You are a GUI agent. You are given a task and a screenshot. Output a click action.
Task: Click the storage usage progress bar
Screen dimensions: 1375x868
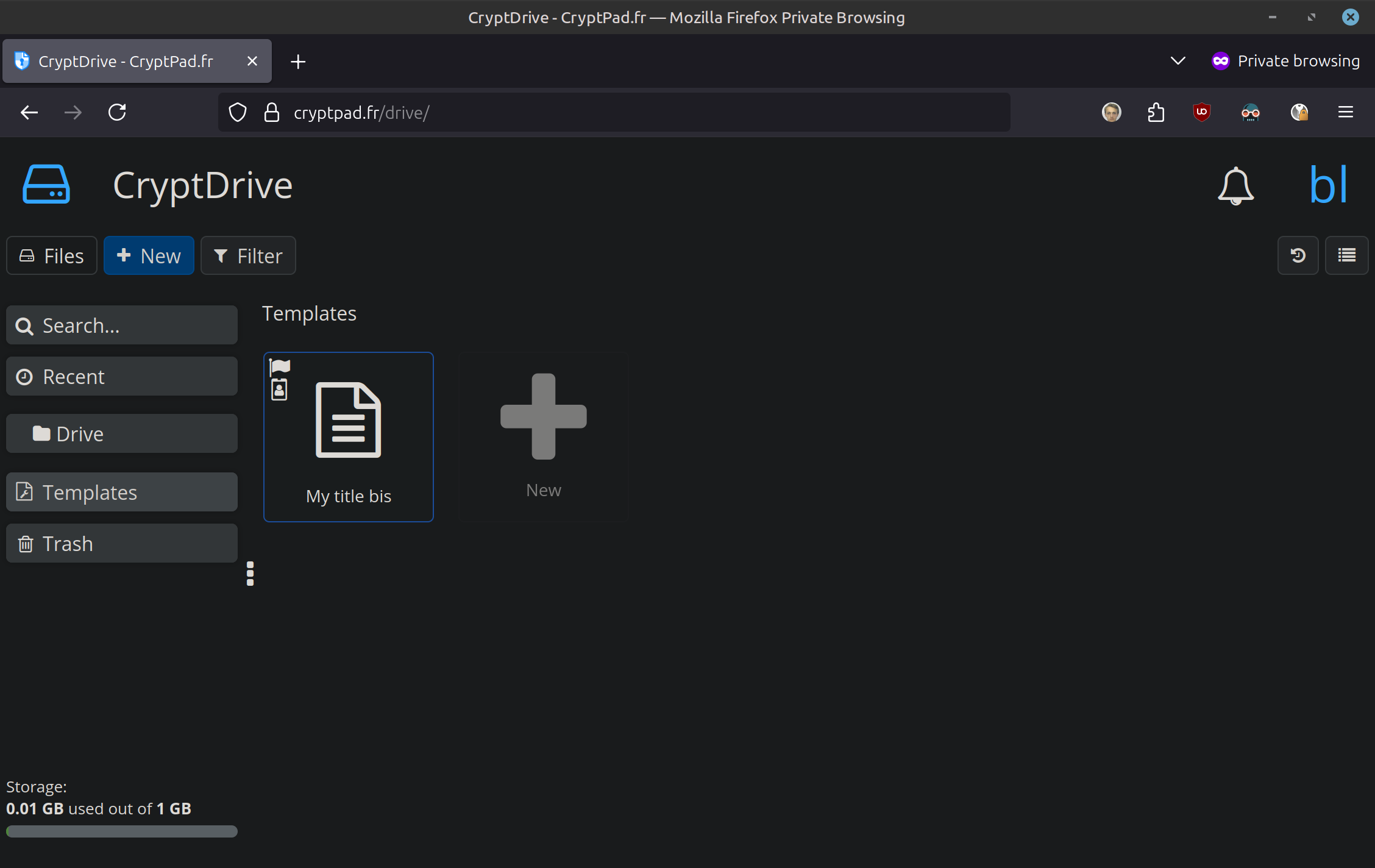[122, 831]
